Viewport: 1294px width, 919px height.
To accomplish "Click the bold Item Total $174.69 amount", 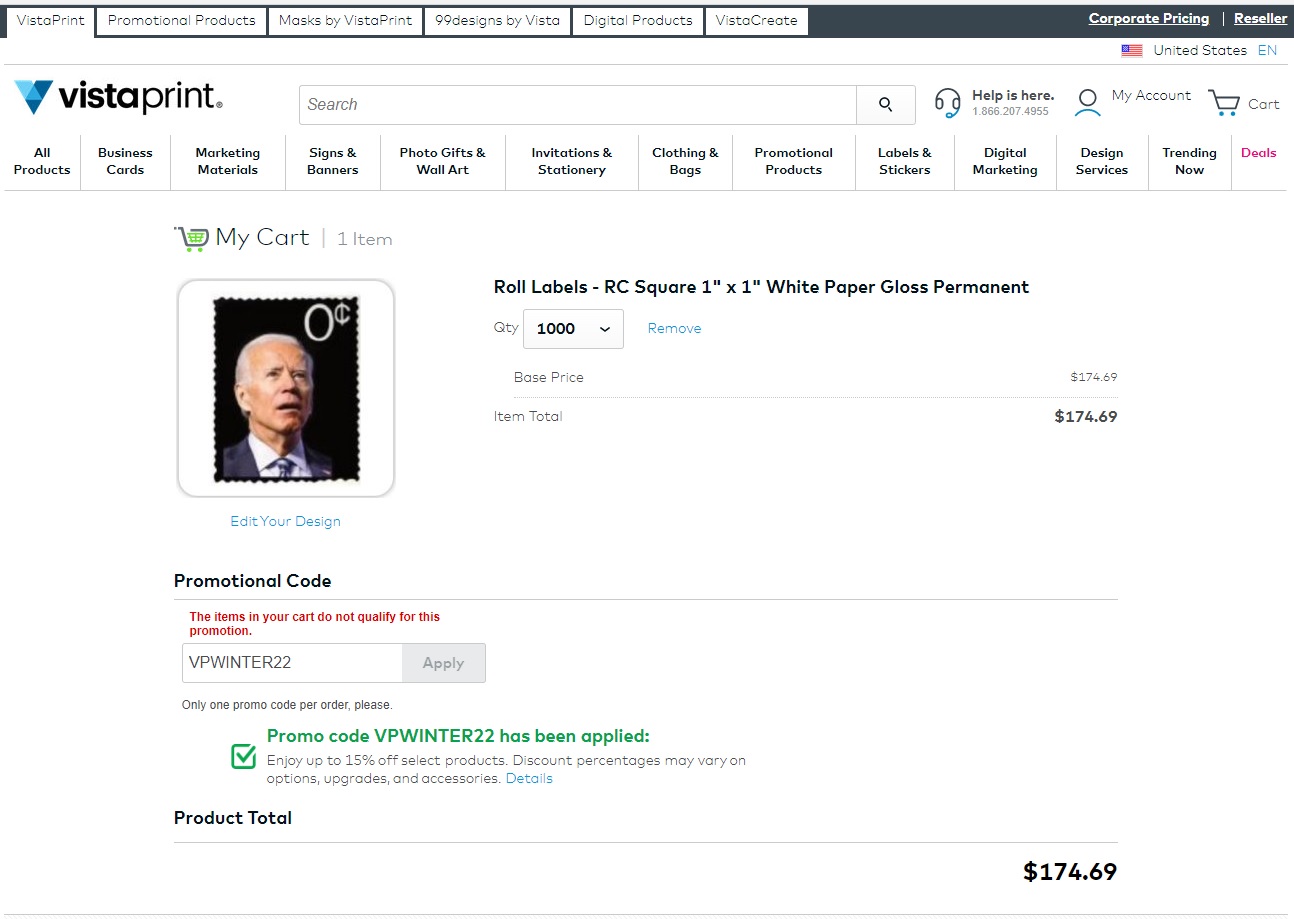I will (x=1086, y=417).
